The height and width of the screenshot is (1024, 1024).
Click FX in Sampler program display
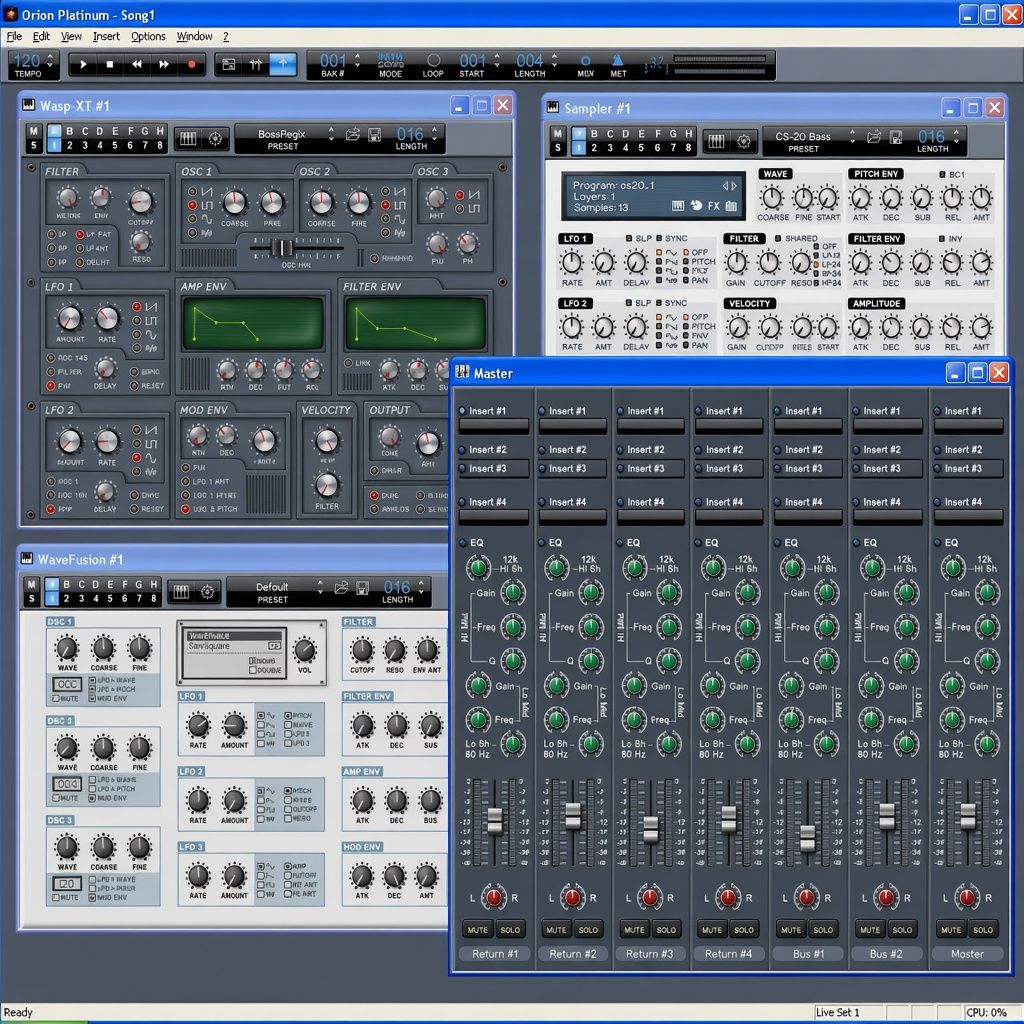(x=713, y=206)
